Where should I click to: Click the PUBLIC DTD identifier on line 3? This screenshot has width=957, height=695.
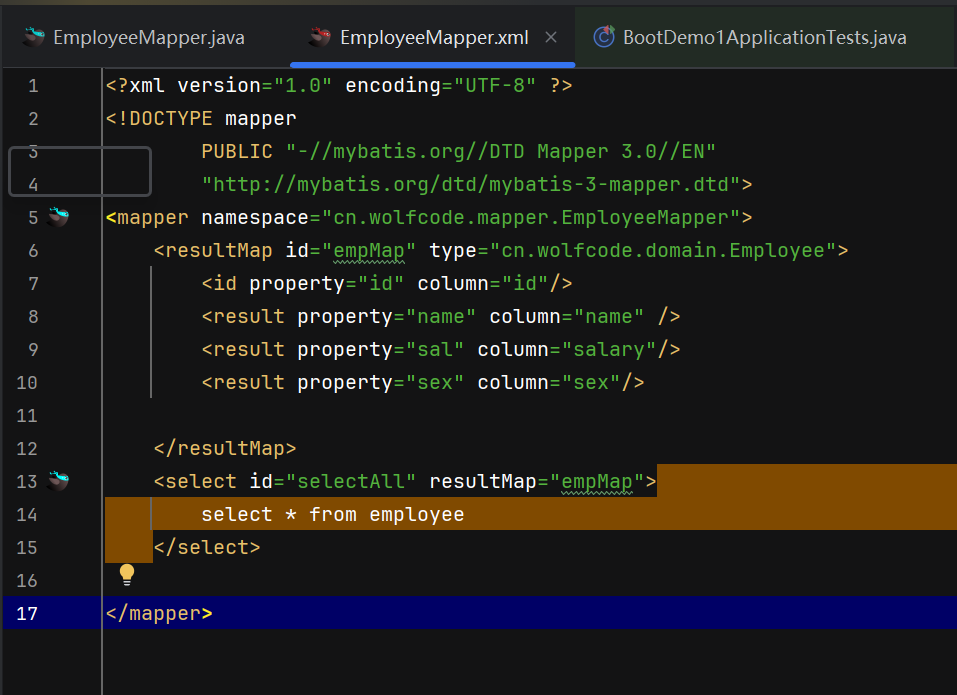click(x=500, y=151)
